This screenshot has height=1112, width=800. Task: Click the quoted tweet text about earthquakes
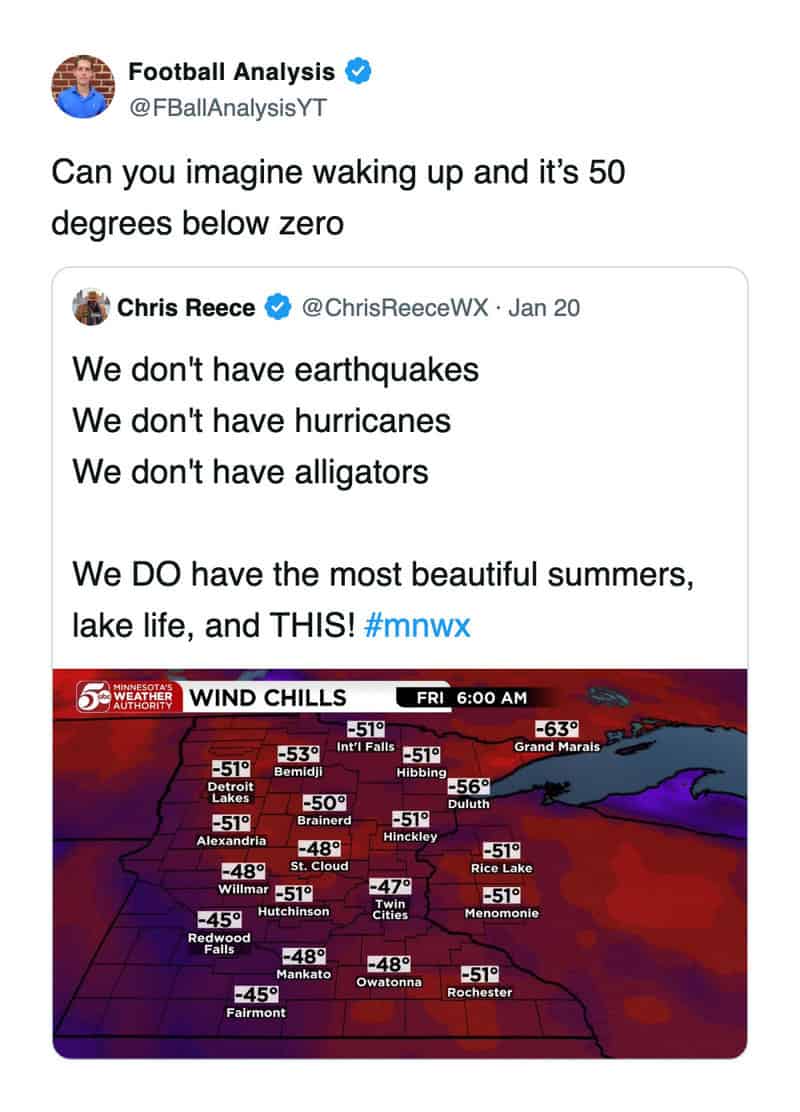[x=276, y=370]
